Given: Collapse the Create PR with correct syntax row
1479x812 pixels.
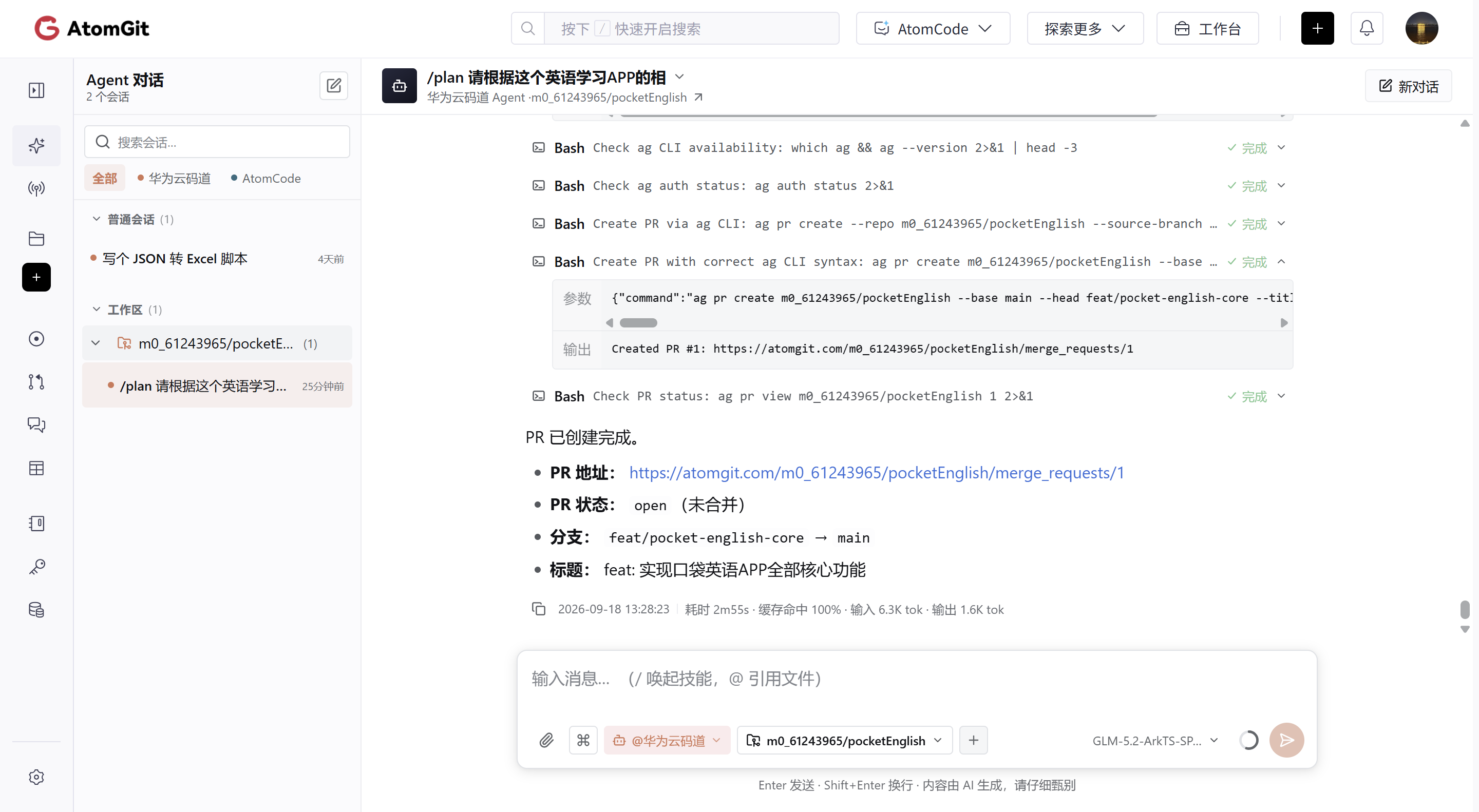Looking at the screenshot, I should point(1281,262).
